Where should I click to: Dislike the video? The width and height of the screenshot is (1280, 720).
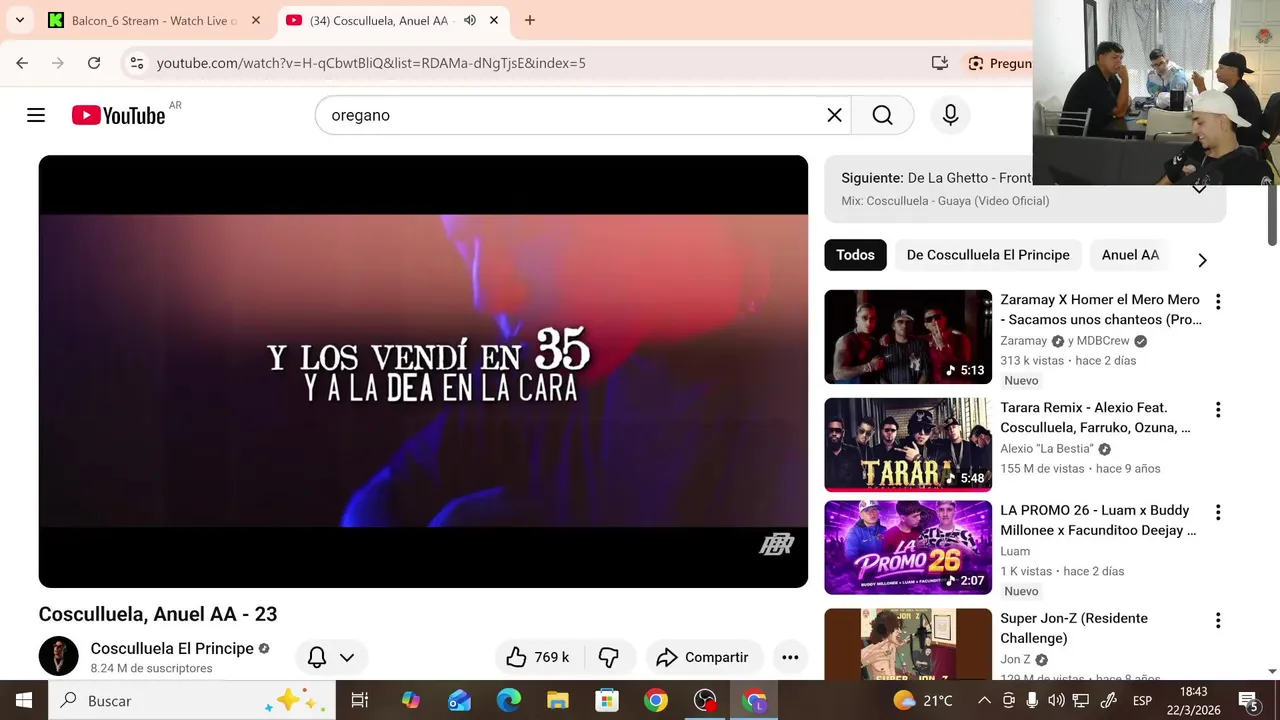[608, 657]
